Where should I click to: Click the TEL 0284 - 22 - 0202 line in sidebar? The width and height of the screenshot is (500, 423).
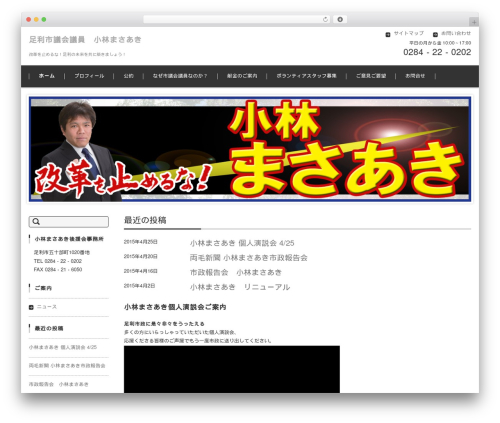[58, 261]
